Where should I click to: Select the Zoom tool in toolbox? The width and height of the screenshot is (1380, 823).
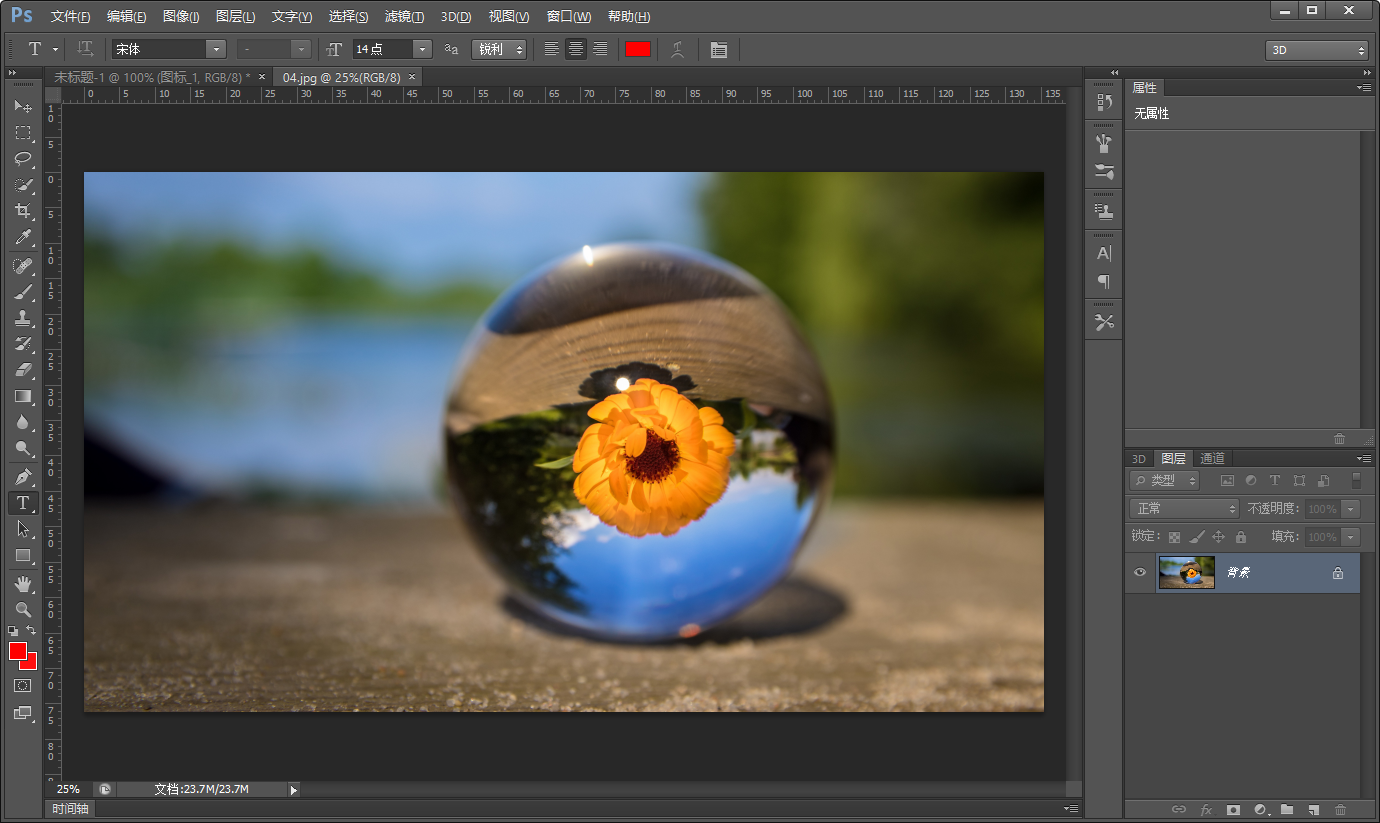point(22,609)
